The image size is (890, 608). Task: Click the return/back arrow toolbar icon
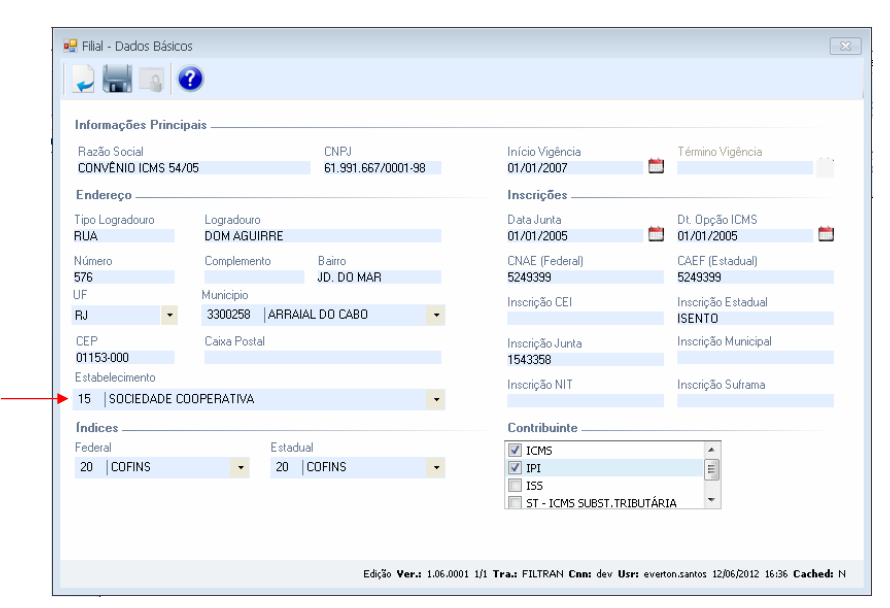tap(83, 80)
